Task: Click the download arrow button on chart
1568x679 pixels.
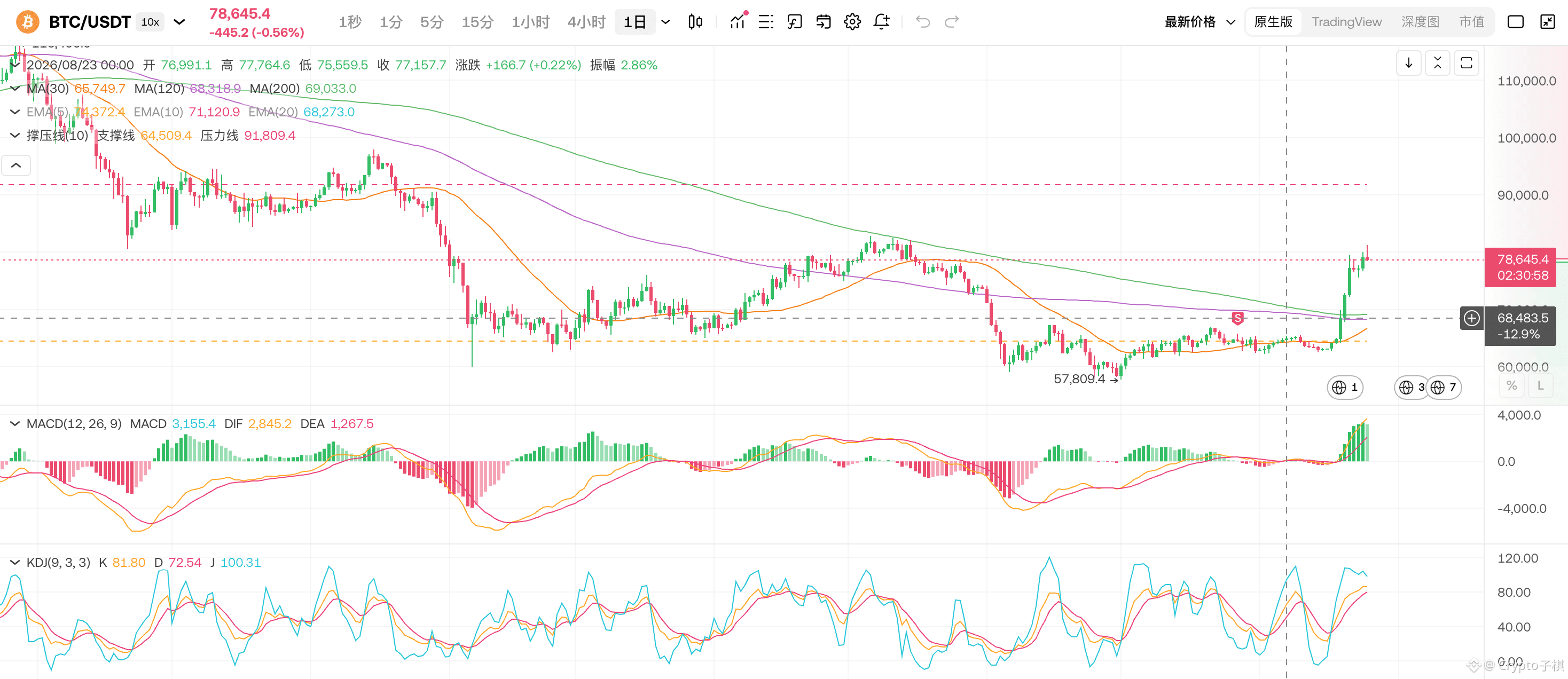Action: [x=1408, y=62]
